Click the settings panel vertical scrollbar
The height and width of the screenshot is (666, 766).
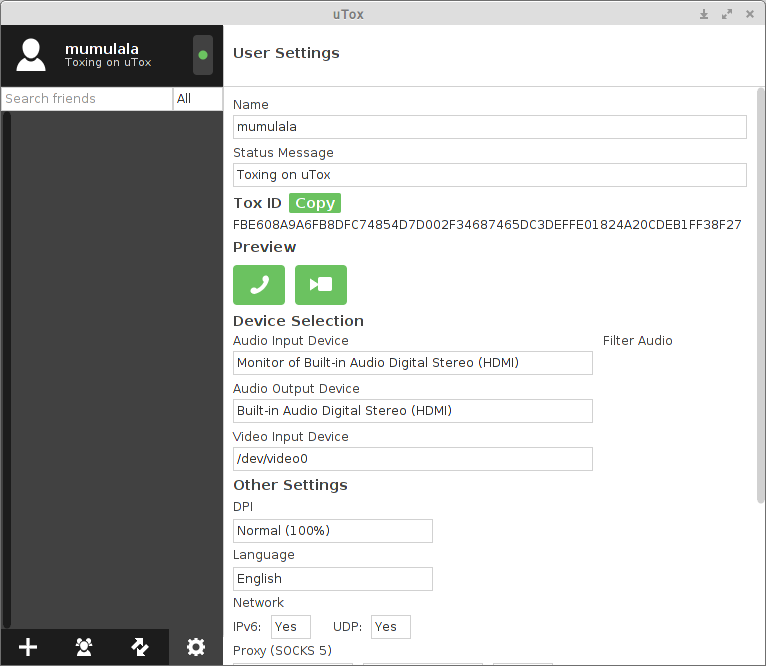pos(760,296)
